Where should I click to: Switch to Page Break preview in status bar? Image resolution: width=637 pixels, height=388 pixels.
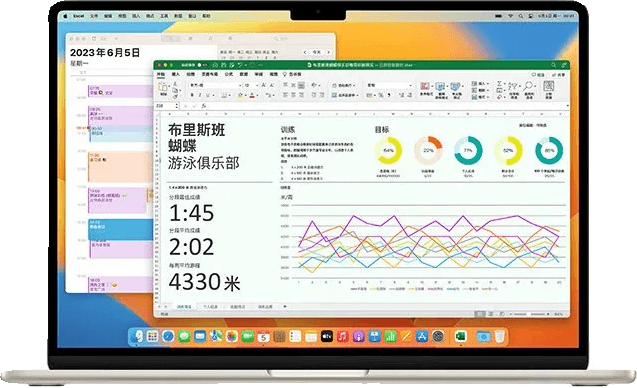point(501,314)
